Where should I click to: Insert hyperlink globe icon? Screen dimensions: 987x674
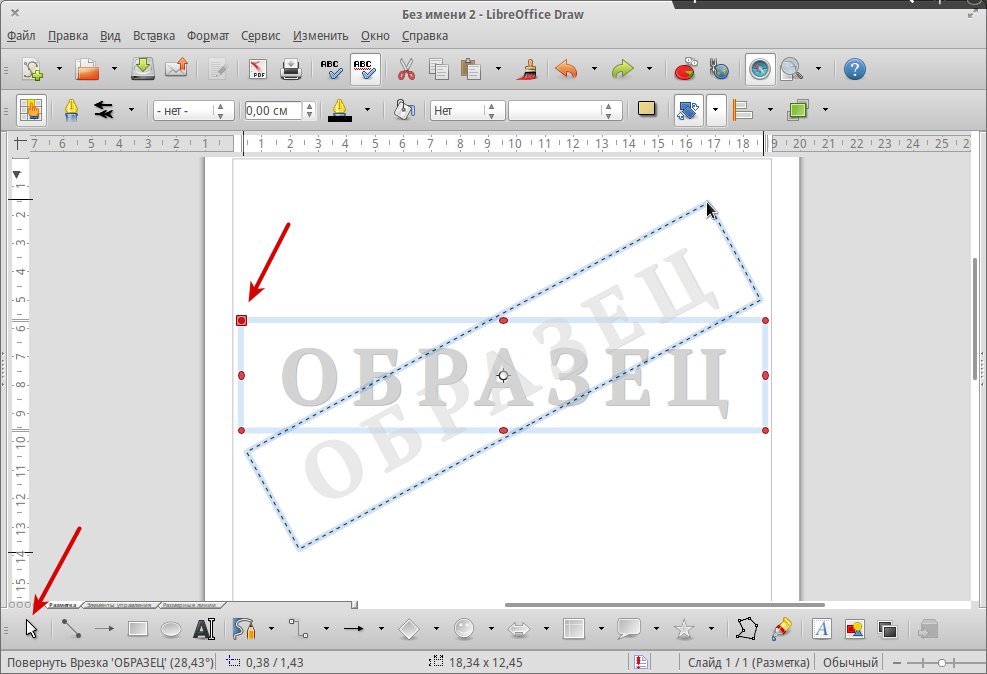click(719, 69)
